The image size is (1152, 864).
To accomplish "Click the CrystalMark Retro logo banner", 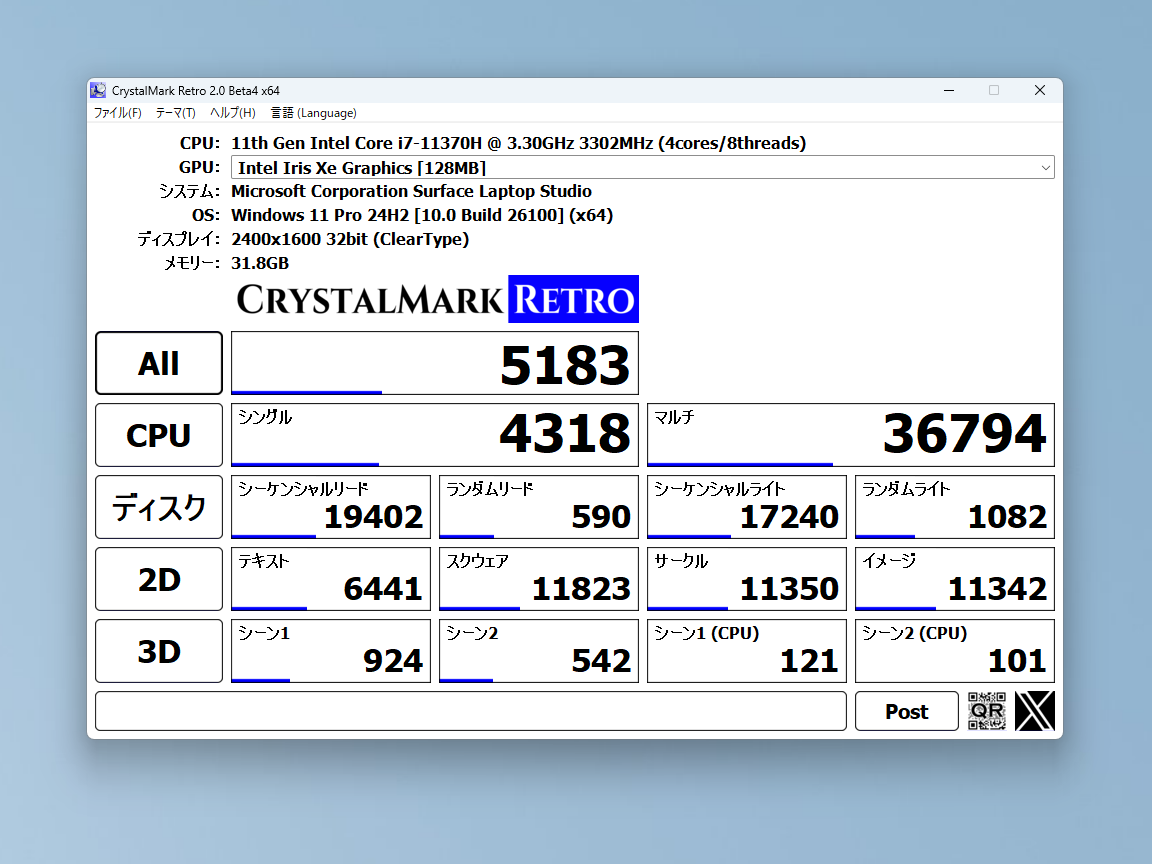I will [x=436, y=299].
